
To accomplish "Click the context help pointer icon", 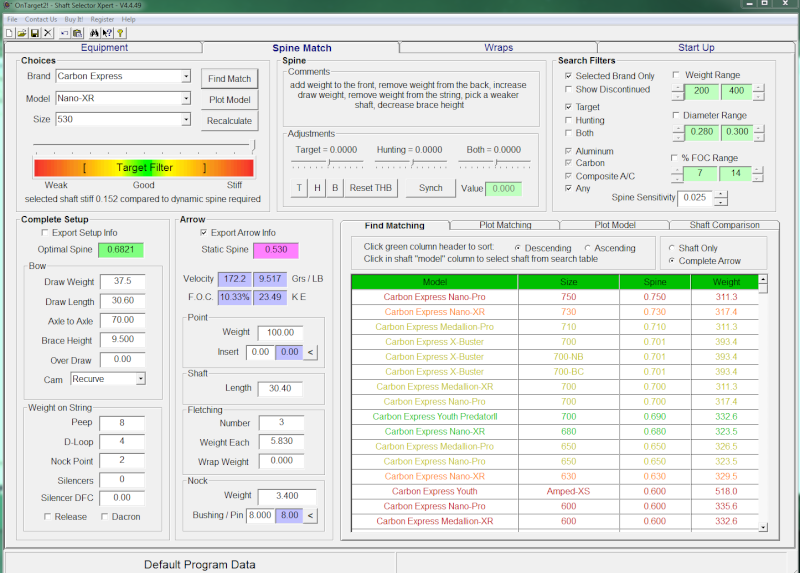I will click(x=107, y=33).
